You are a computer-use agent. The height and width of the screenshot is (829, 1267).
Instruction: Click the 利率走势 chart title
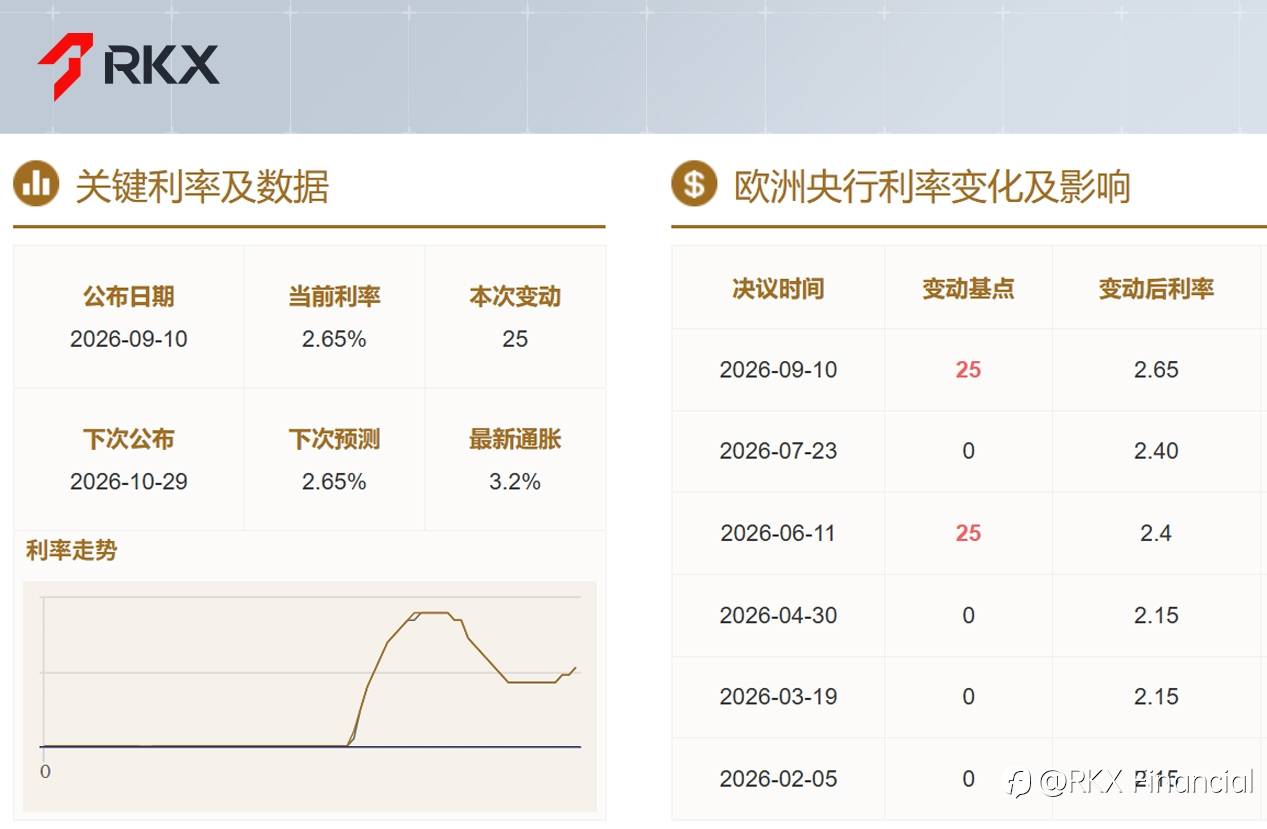(71, 550)
